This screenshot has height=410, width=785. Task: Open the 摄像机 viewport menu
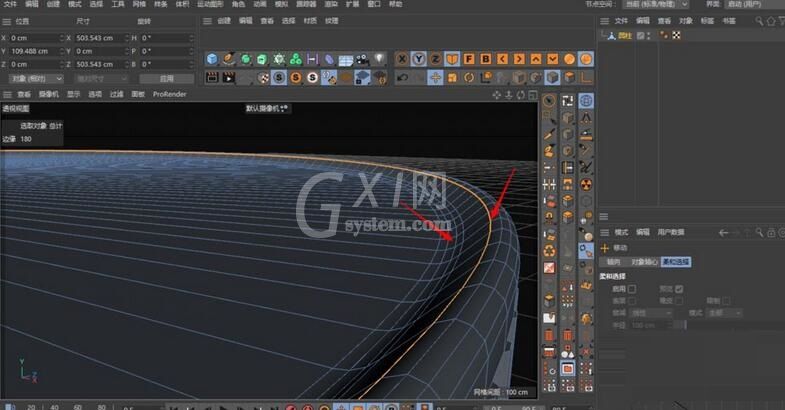(x=49, y=94)
